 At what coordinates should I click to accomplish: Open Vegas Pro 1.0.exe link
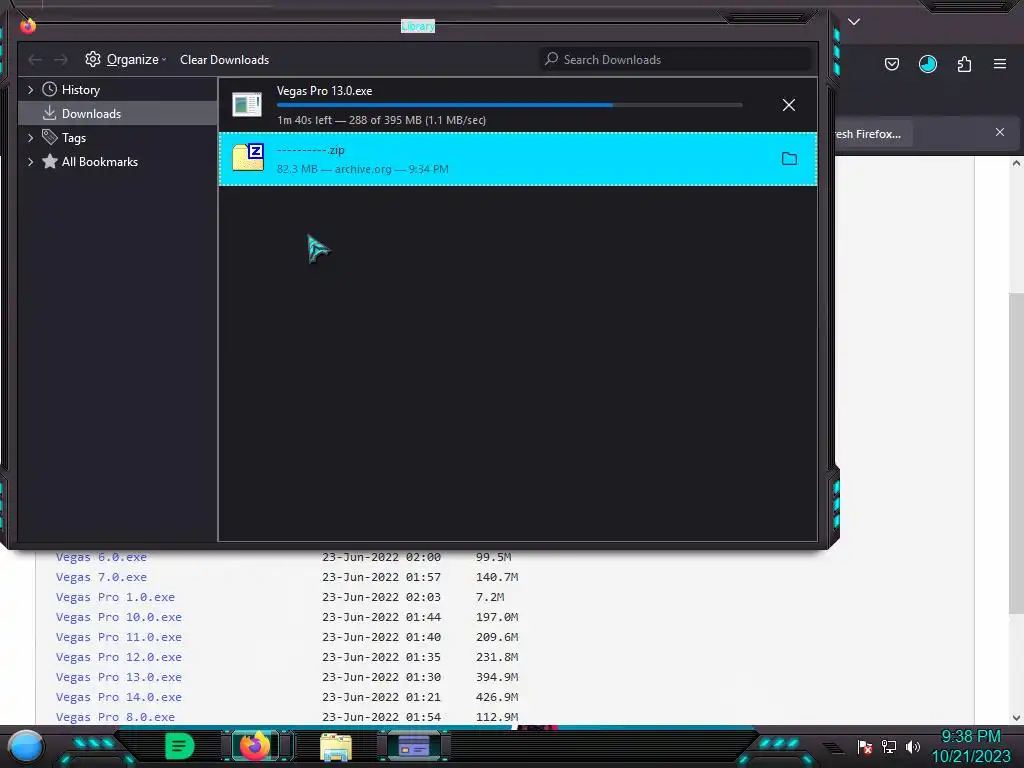pyautogui.click(x=115, y=597)
